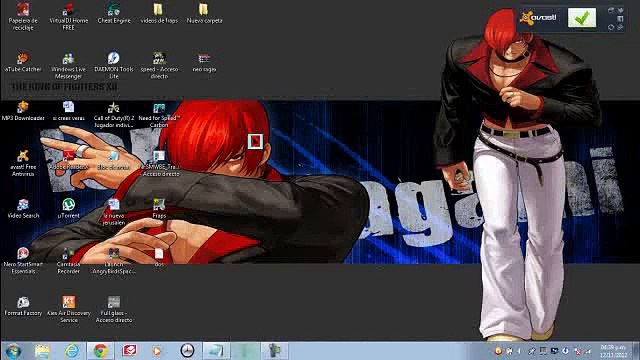This screenshot has width=640, height=360.
Task: Launch Format Factory shortcut
Action: tap(23, 306)
